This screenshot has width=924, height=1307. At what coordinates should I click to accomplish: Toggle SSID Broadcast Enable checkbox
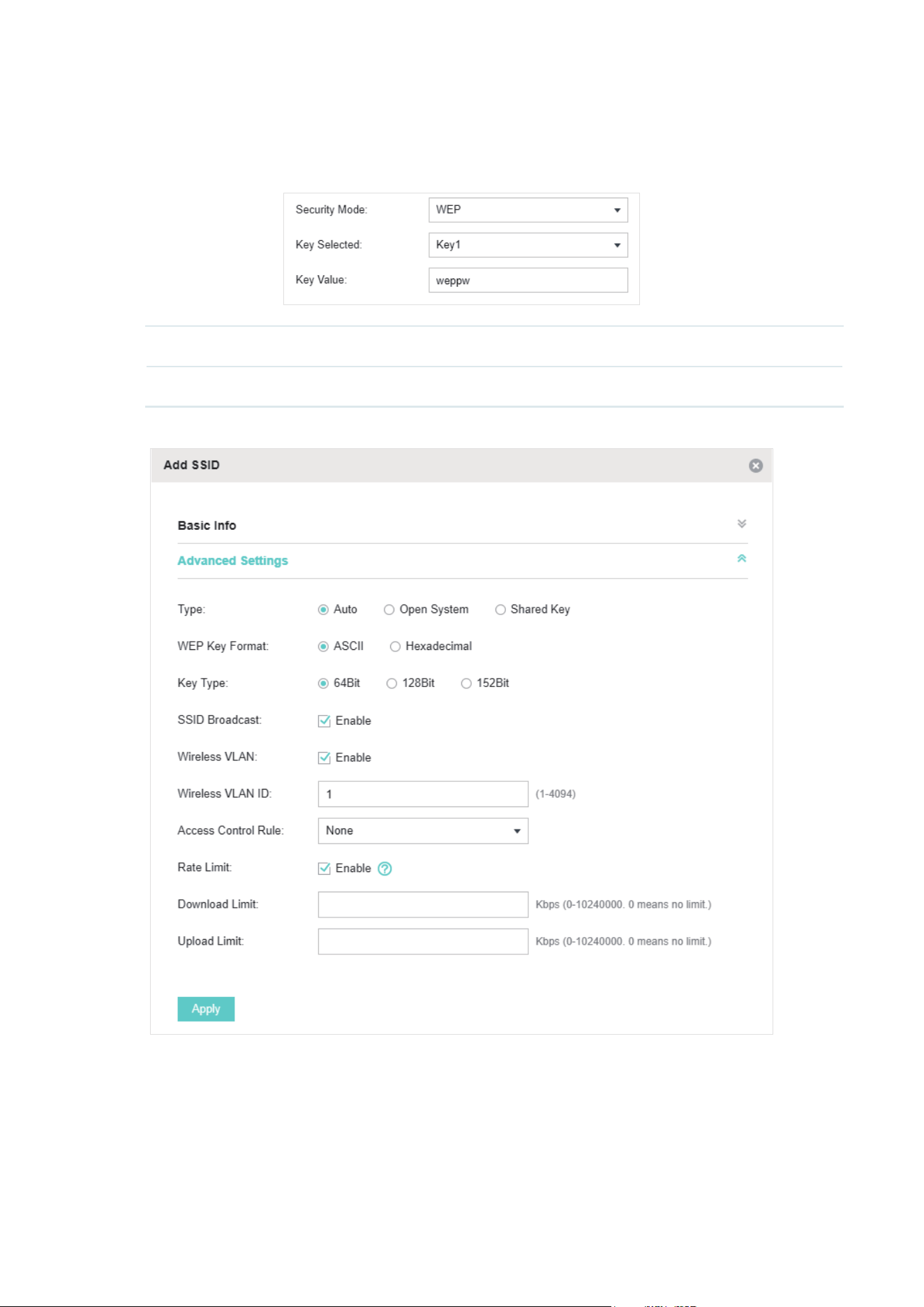click(x=324, y=721)
